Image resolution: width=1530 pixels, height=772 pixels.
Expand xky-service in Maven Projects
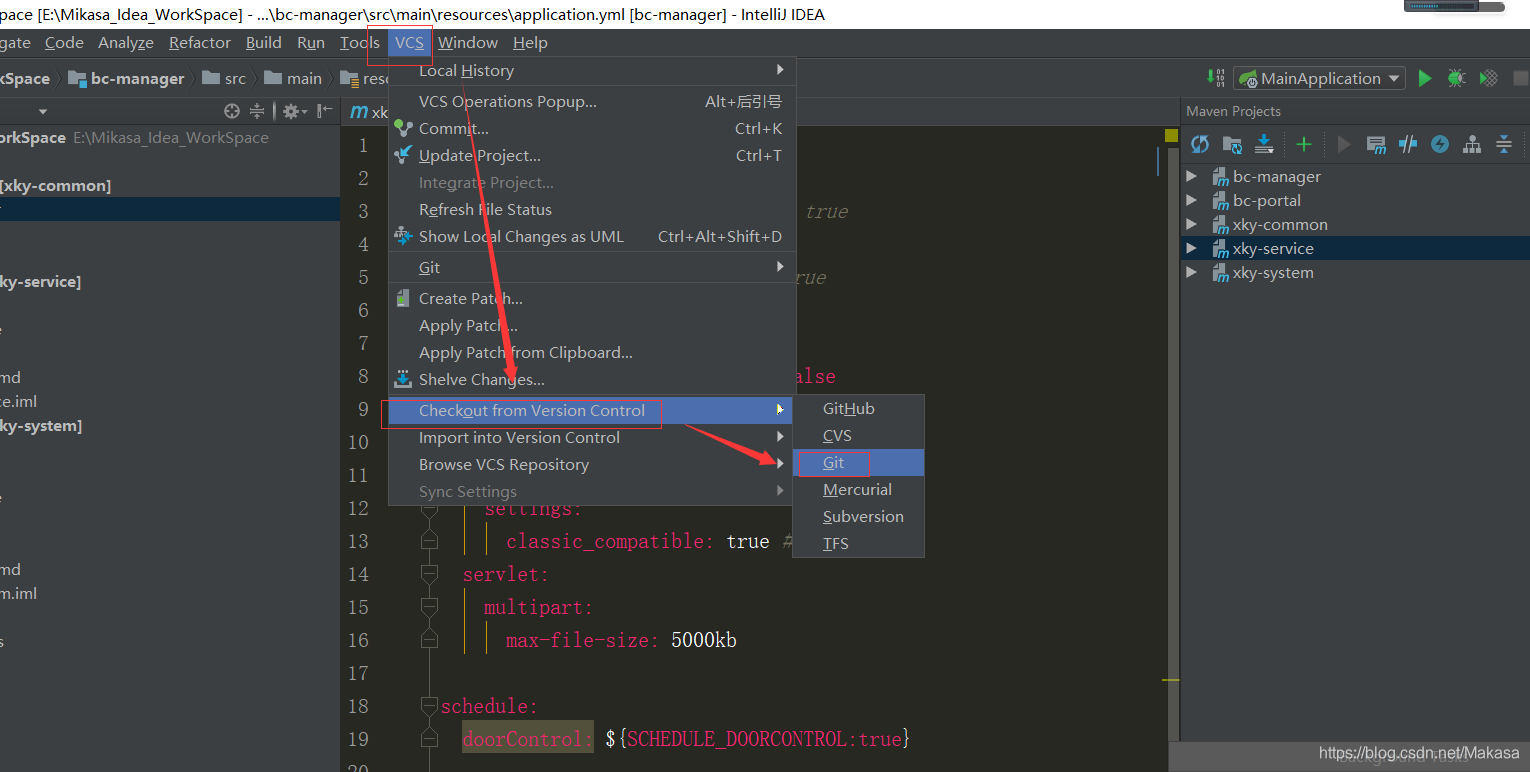pyautogui.click(x=1191, y=248)
